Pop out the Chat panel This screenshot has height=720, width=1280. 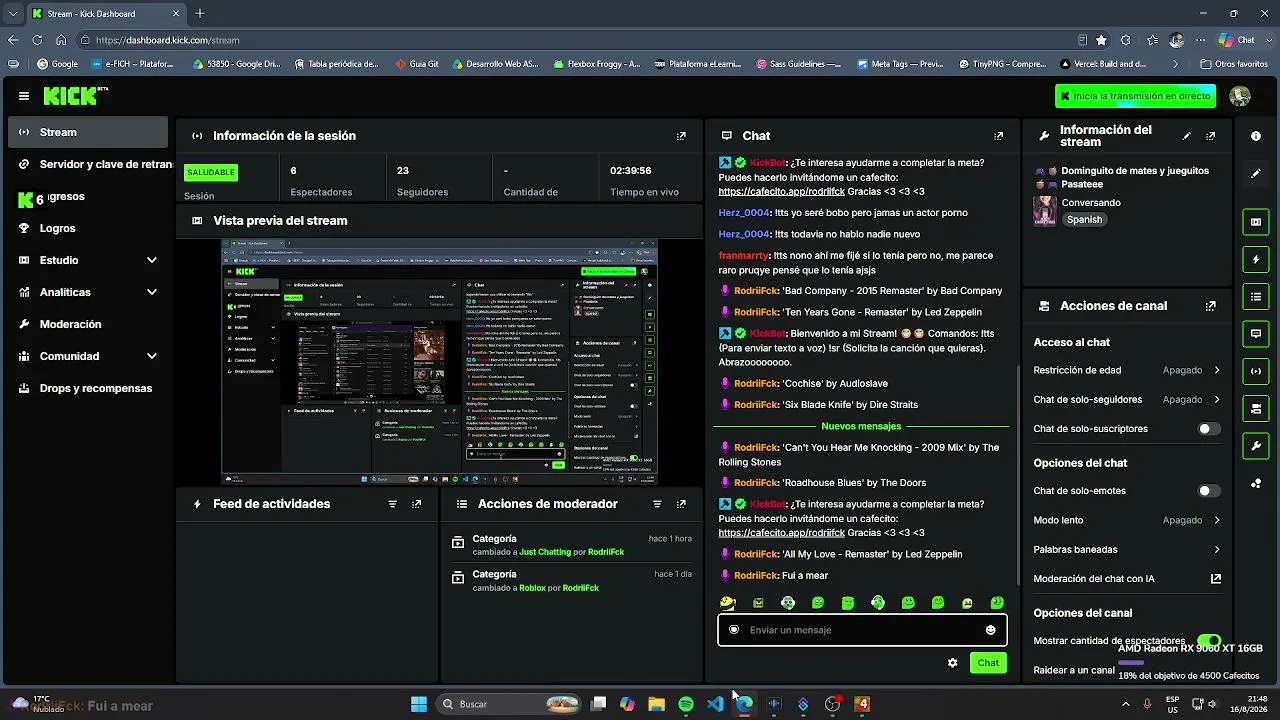[x=998, y=136]
